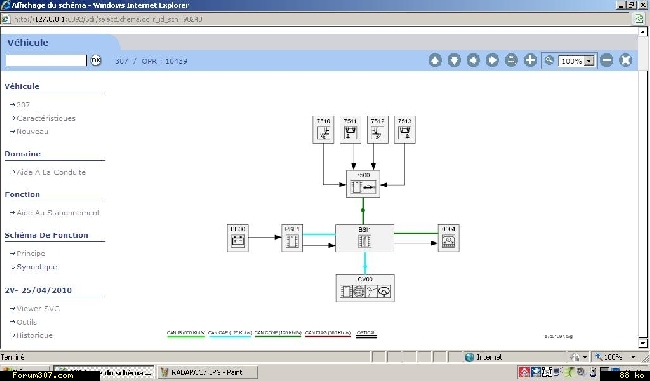Image resolution: width=650 pixels, height=381 pixels.
Task: Click the magnifier zoom icon
Action: point(549,61)
